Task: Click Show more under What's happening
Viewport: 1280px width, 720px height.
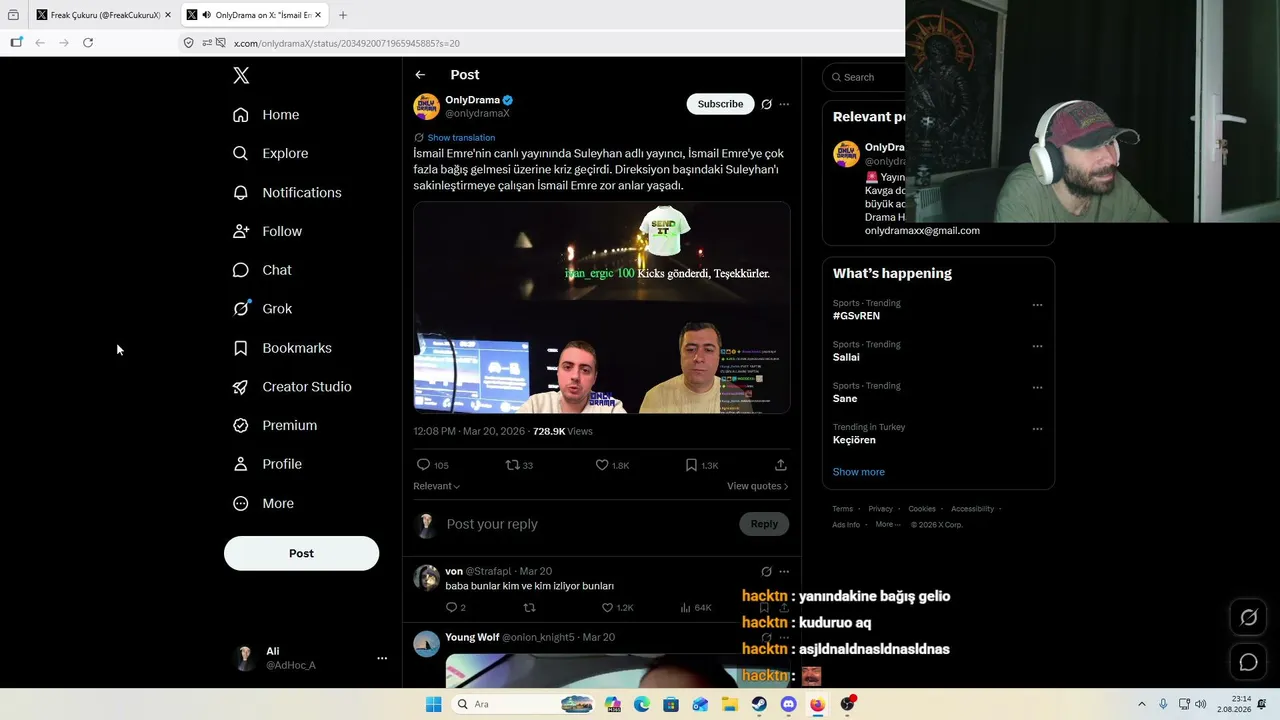Action: point(858,472)
